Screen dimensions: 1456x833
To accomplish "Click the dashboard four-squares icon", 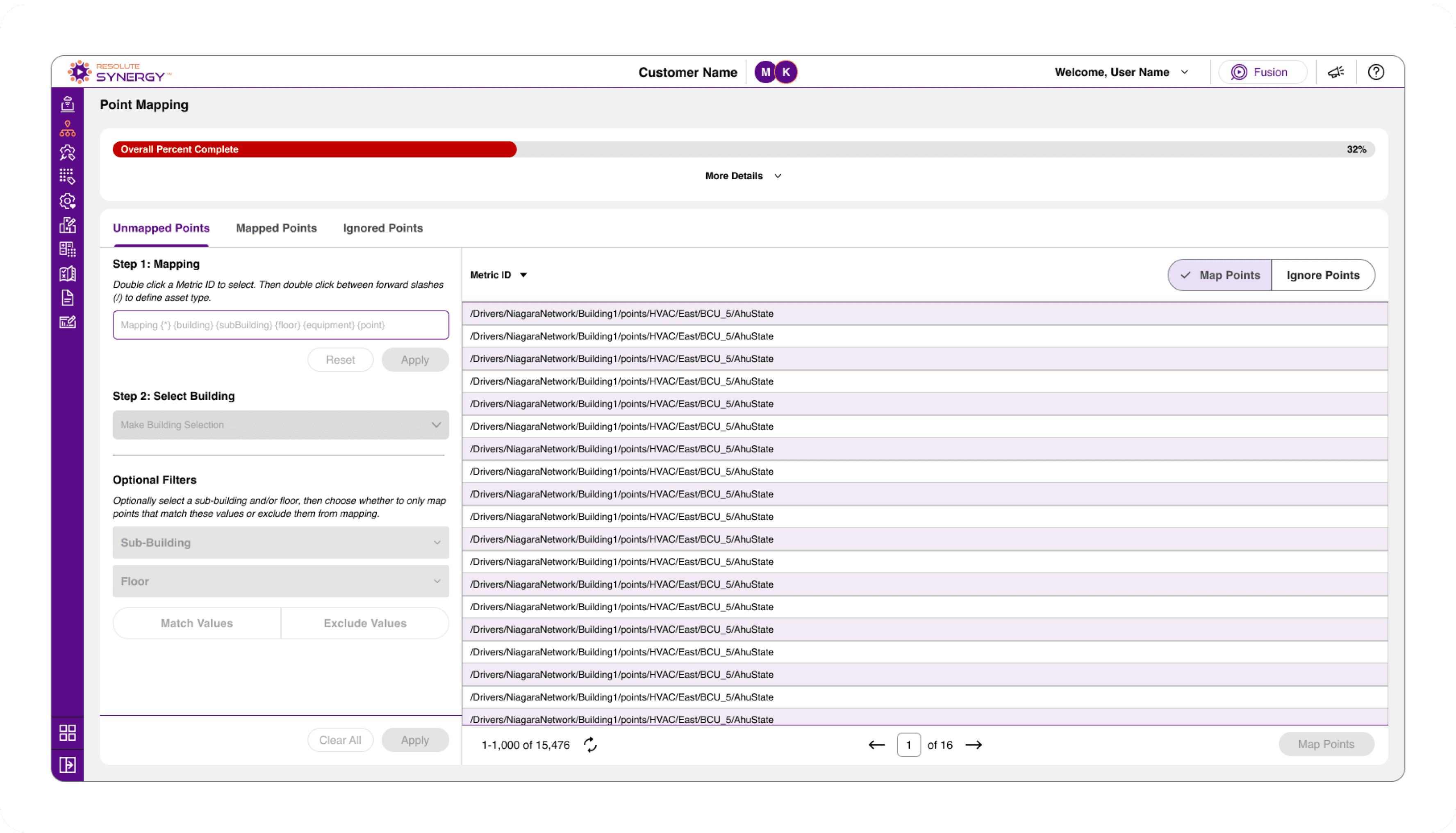I will (x=68, y=733).
